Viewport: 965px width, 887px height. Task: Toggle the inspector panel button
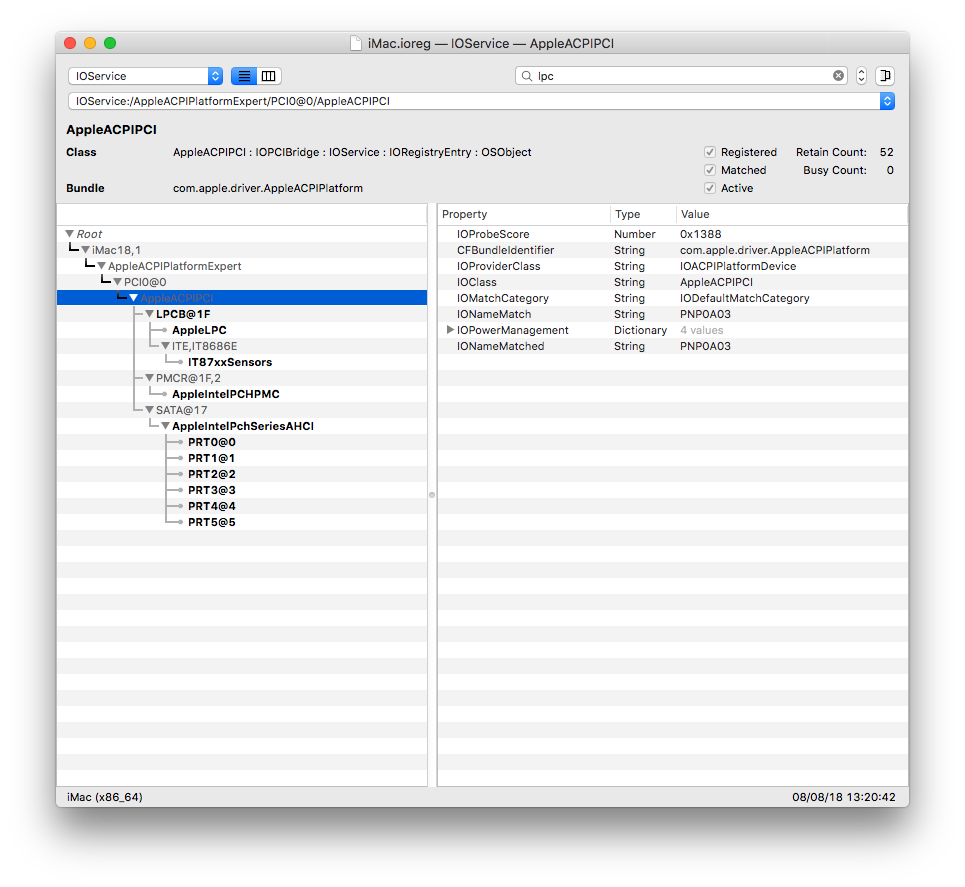tap(885, 76)
